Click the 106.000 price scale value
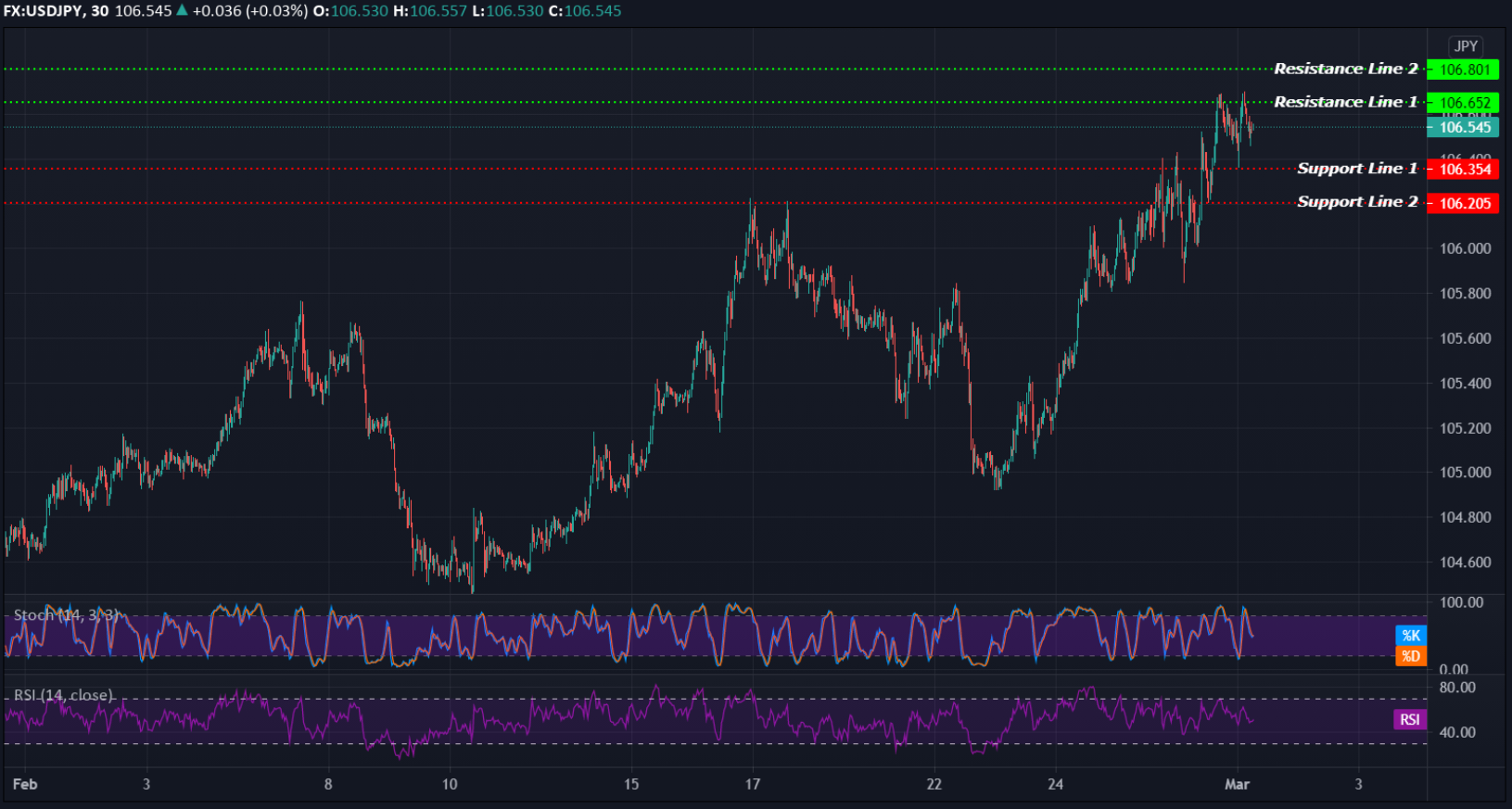The height and width of the screenshot is (809, 1512). pyautogui.click(x=1466, y=248)
